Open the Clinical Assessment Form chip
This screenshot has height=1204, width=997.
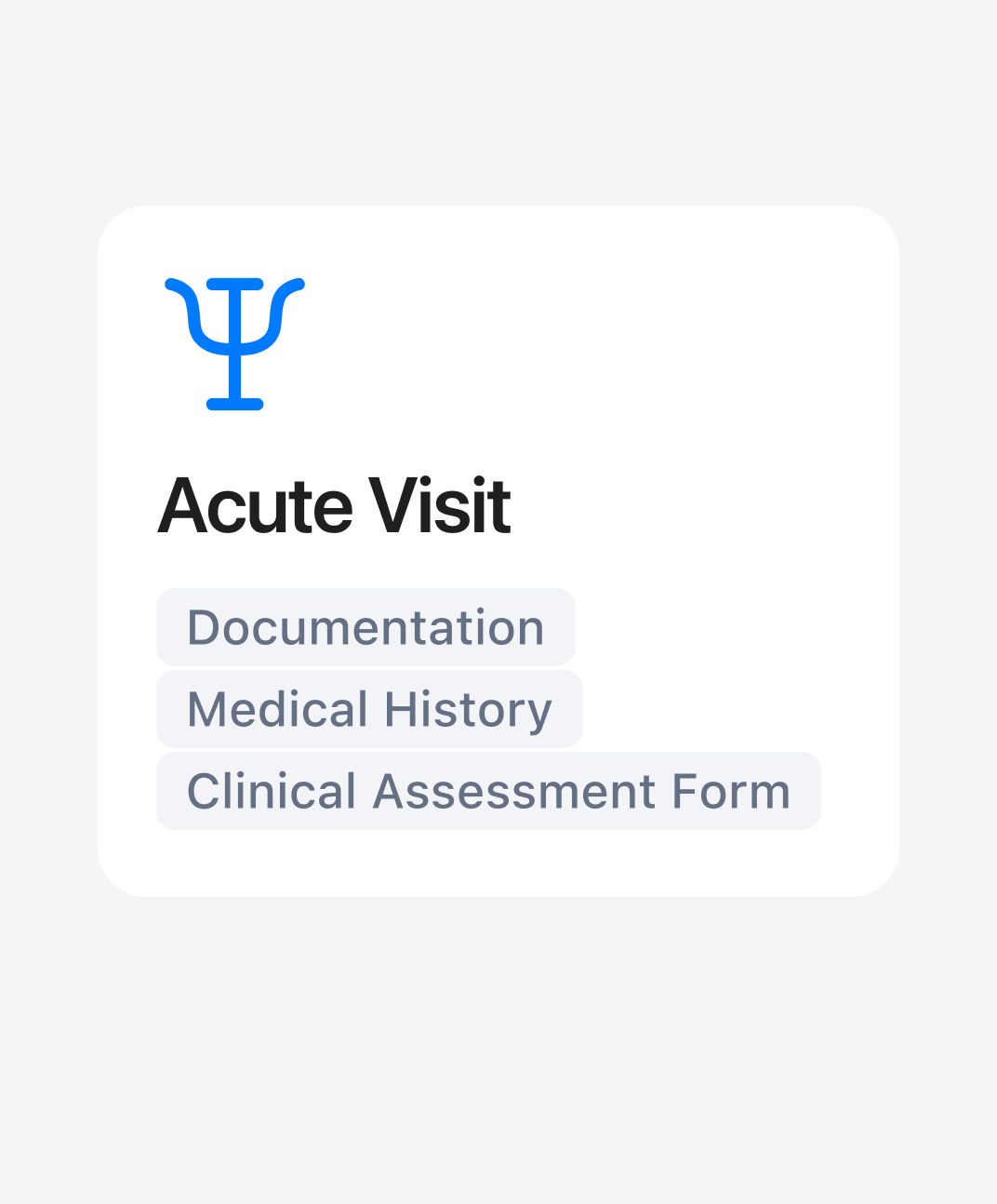coord(488,791)
